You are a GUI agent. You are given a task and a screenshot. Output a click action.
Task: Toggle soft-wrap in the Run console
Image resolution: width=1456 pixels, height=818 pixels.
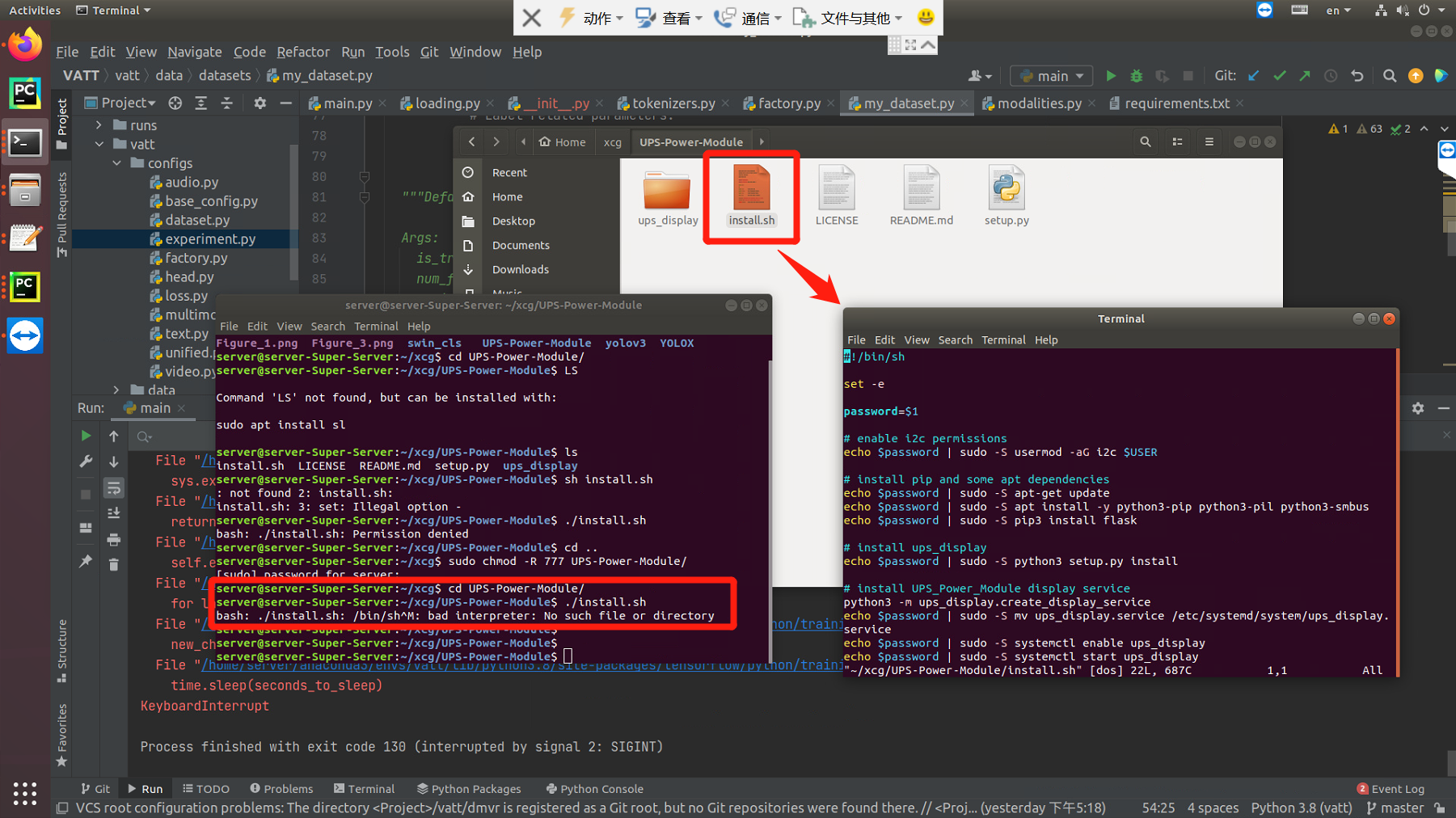(x=114, y=488)
